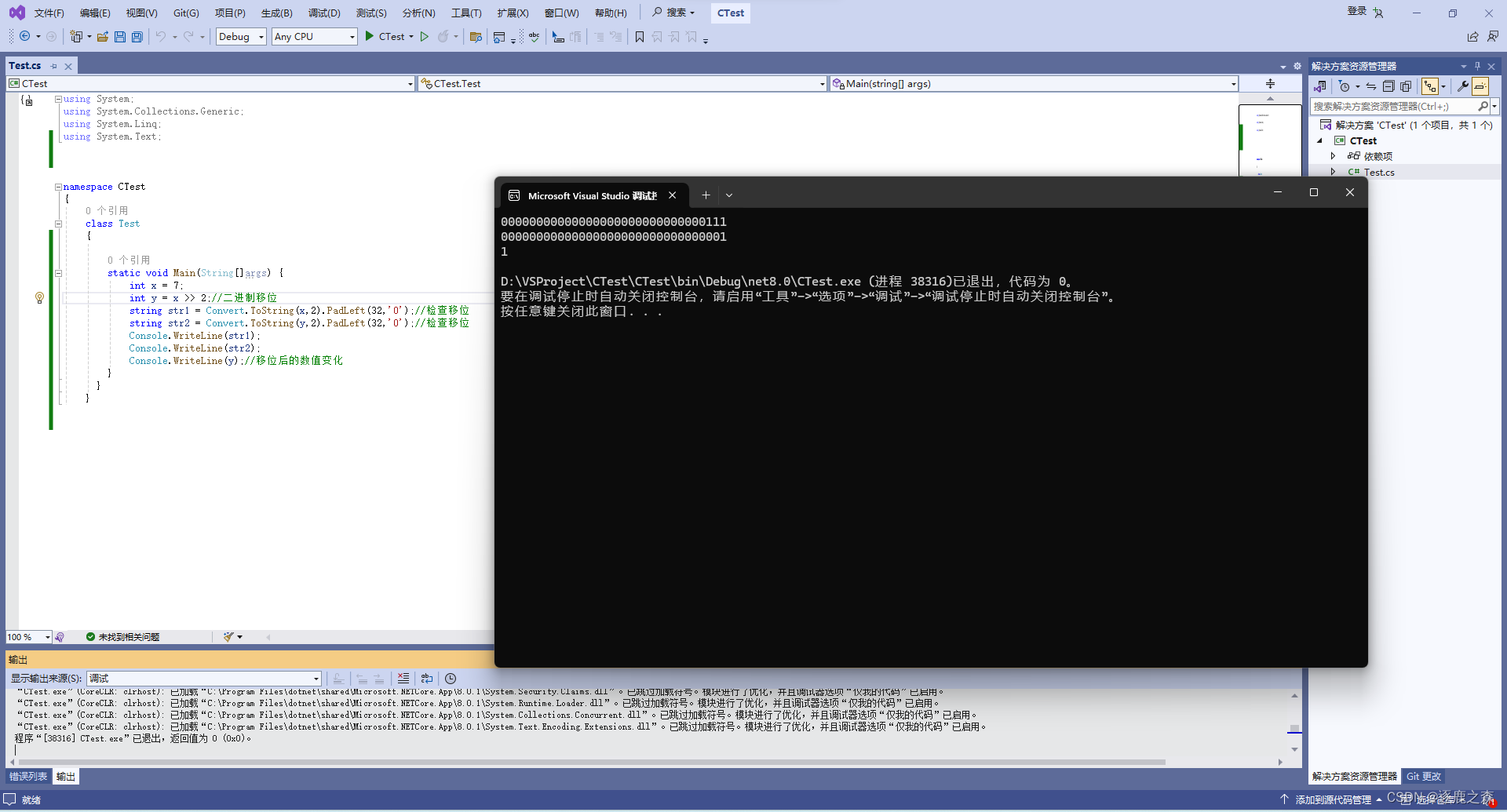Start without debugging using hollow play icon
The width and height of the screenshot is (1507, 812).
[425, 36]
